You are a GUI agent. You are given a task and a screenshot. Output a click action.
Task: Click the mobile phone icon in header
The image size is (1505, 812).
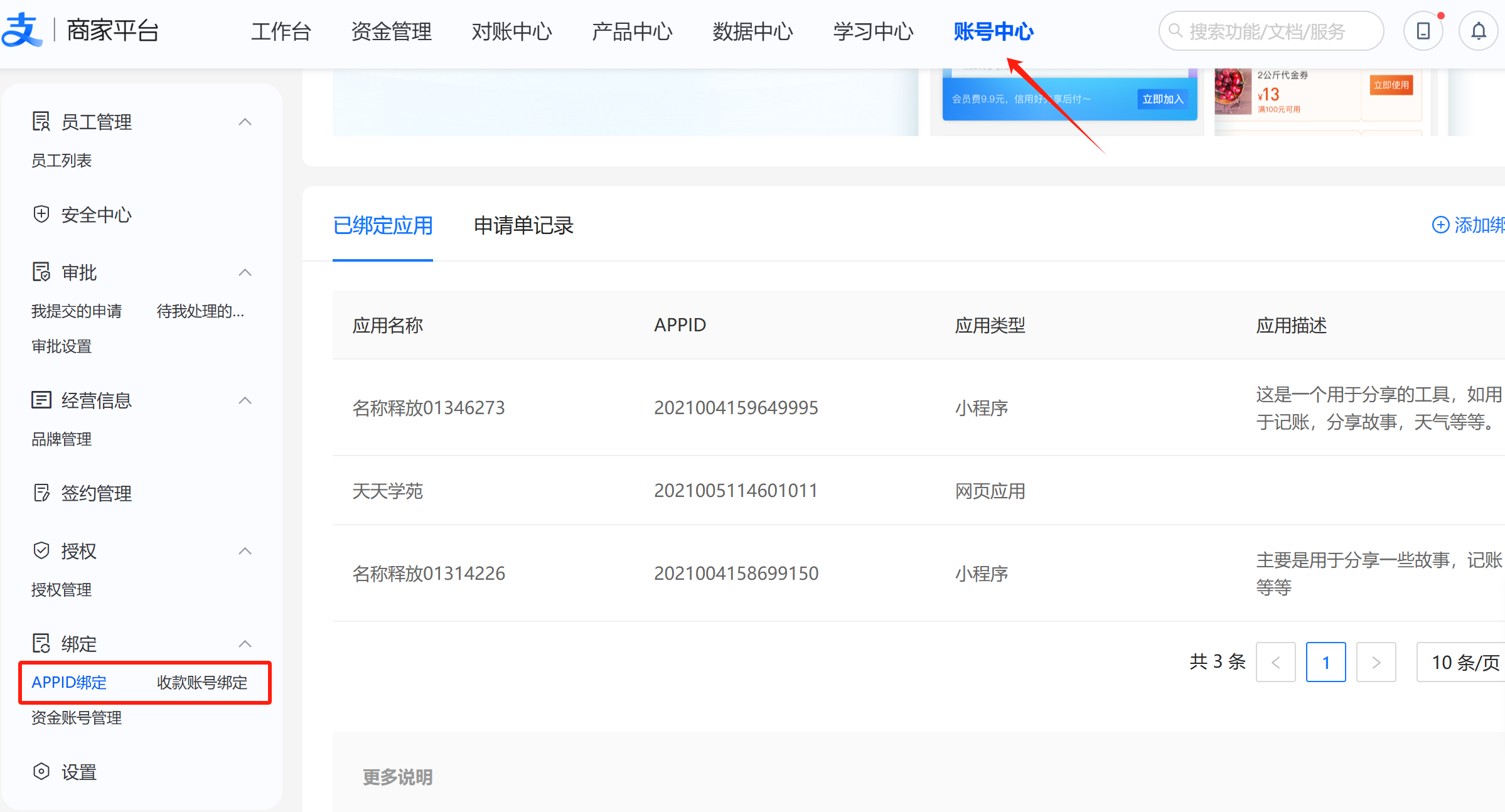1423,31
